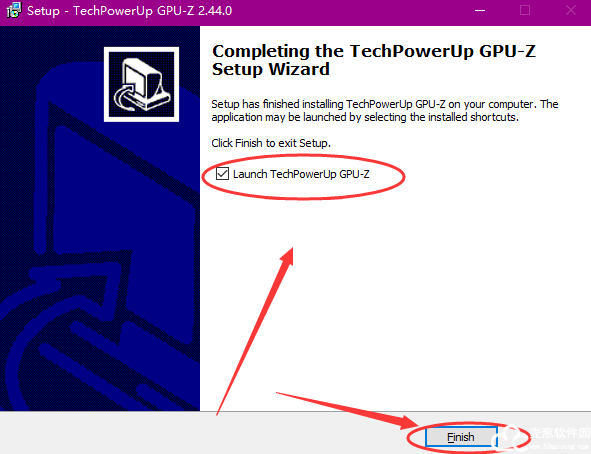Click the "Setup has finished installing" paragraph
Image resolution: width=591 pixels, height=454 pixels.
(384, 111)
